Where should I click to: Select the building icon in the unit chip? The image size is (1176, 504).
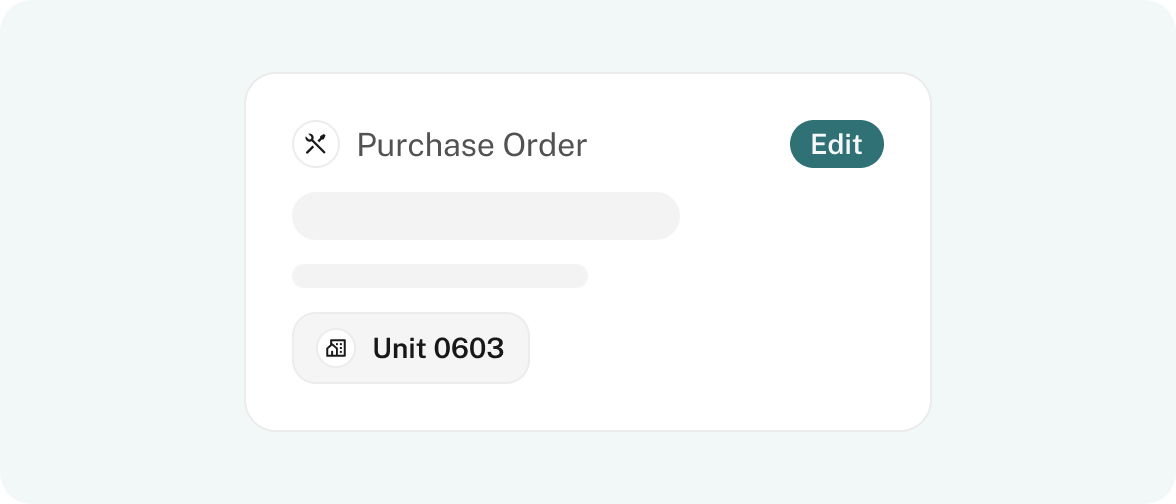[336, 348]
